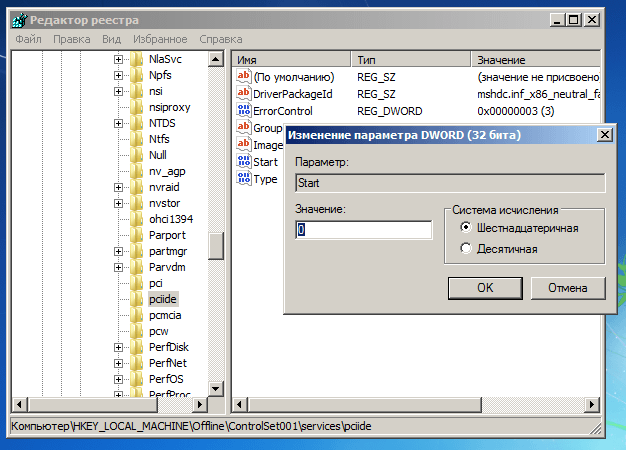Click the PerfDisk folder icon
The width and height of the screenshot is (626, 450).
(x=137, y=347)
